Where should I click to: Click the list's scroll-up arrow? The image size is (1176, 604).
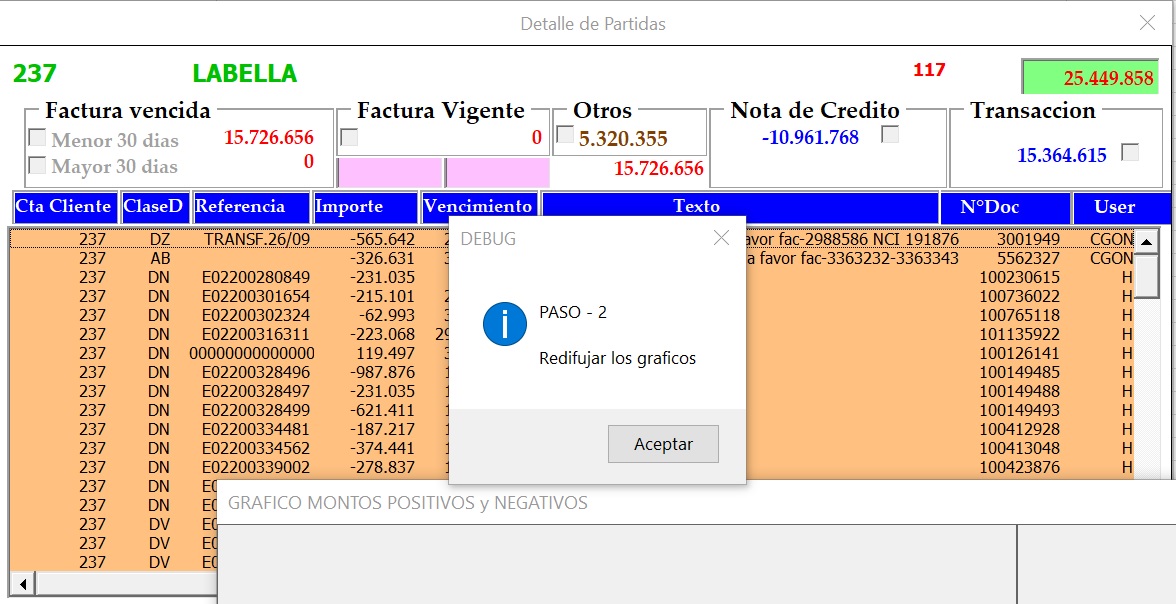pos(1146,242)
